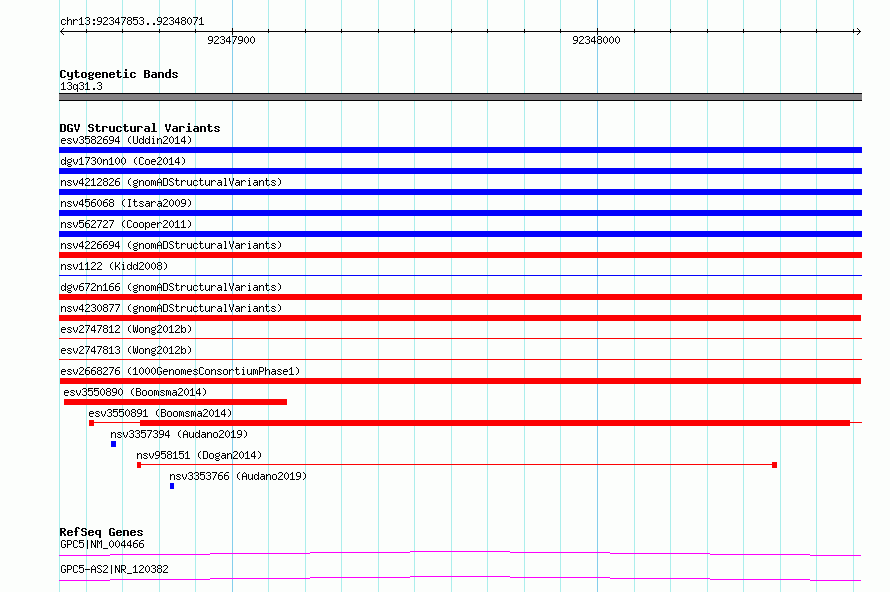The width and height of the screenshot is (890, 592).
Task: Open the DGV Structural Variants track title
Action: (140, 128)
